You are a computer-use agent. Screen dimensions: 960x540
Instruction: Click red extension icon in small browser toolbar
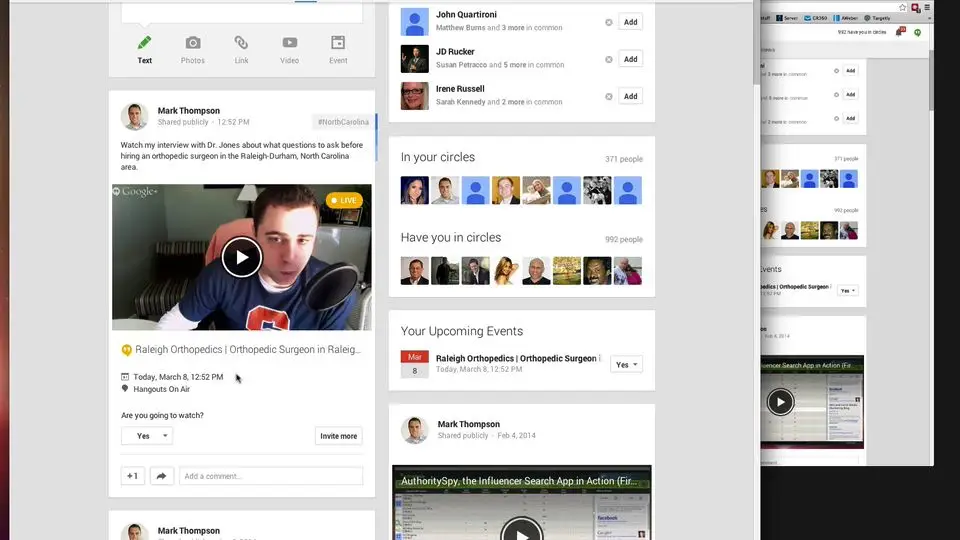point(915,7)
